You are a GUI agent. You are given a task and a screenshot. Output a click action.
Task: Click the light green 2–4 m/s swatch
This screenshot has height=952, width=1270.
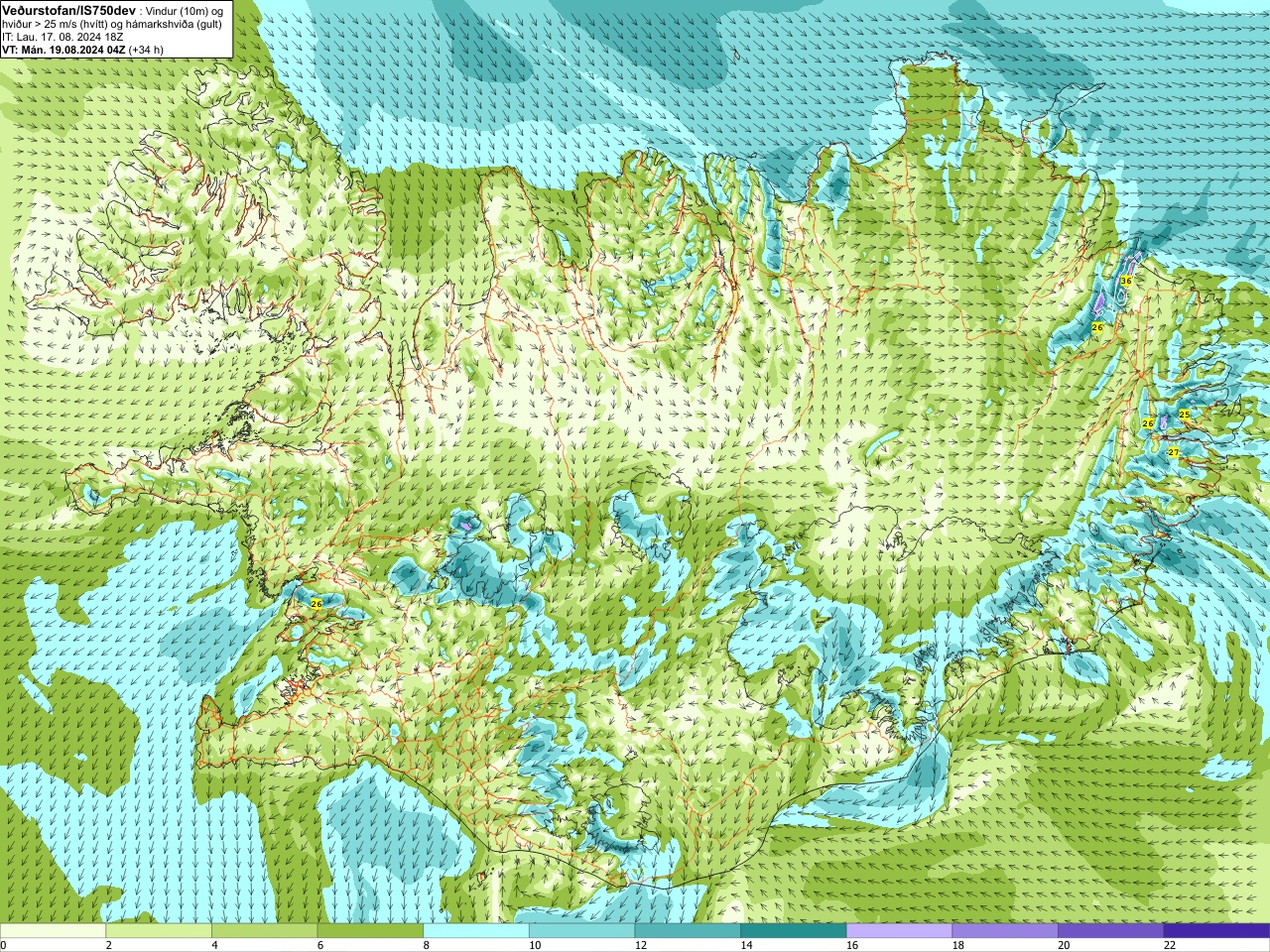click(159, 931)
